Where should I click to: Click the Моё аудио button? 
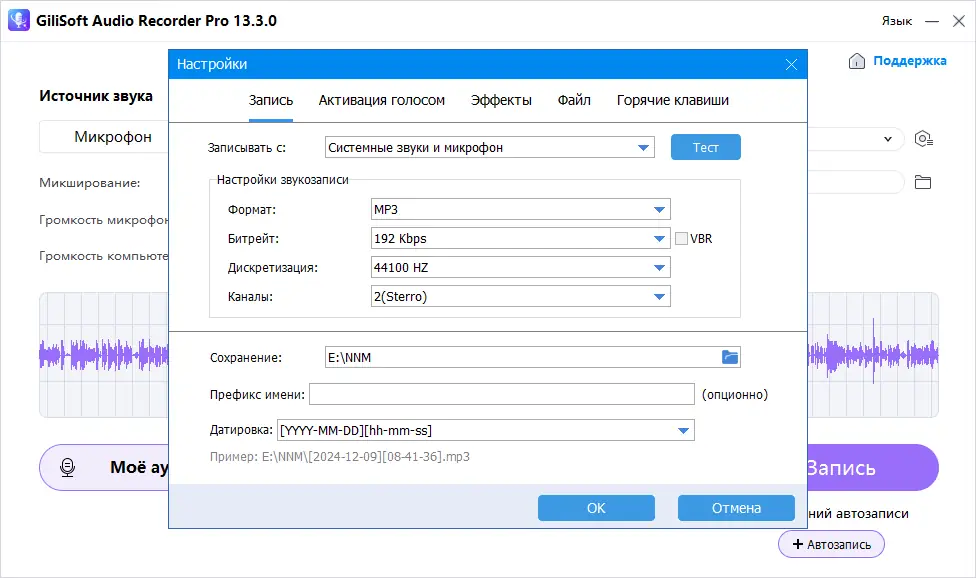(104, 467)
